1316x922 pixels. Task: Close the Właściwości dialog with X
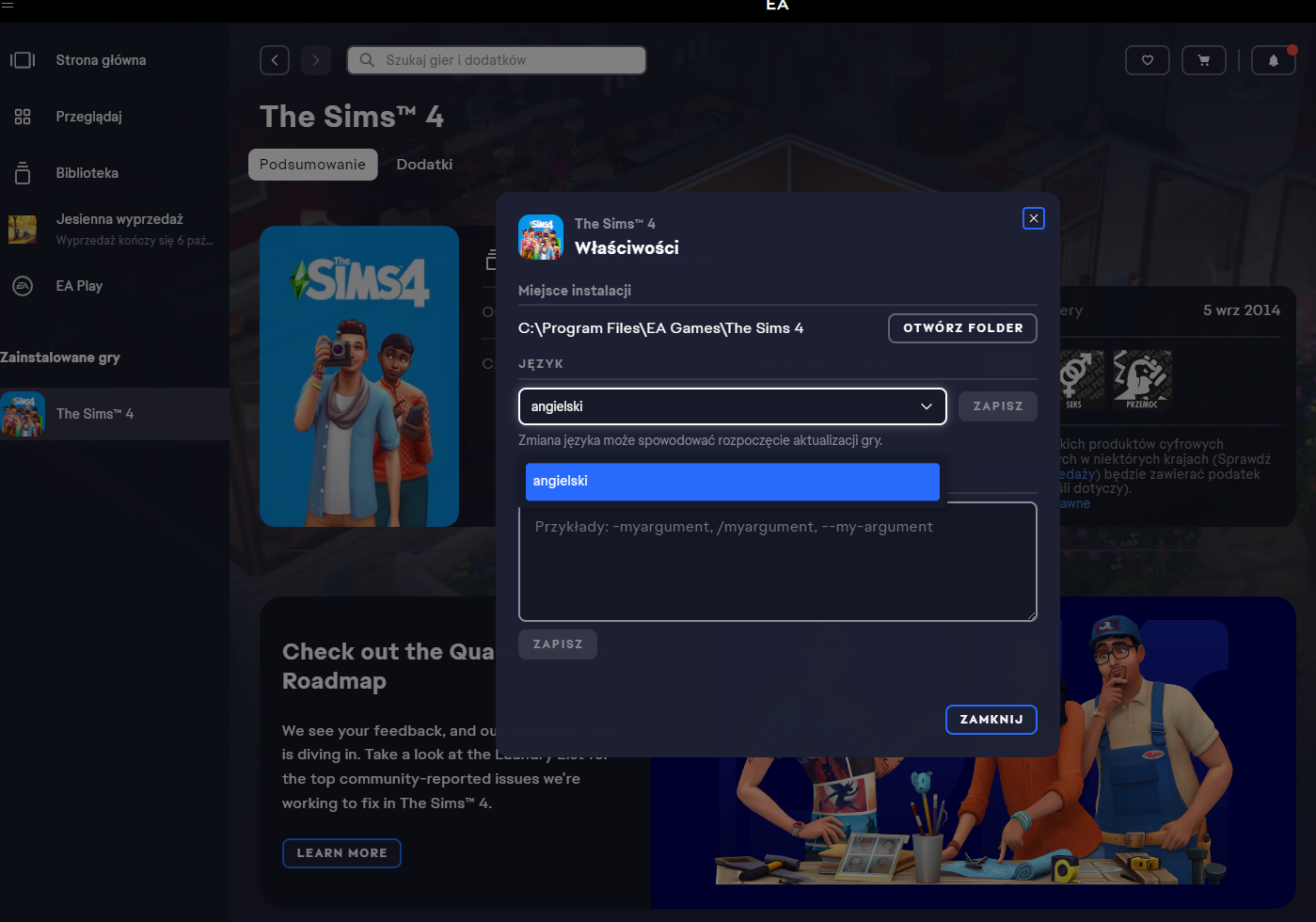click(x=1033, y=218)
